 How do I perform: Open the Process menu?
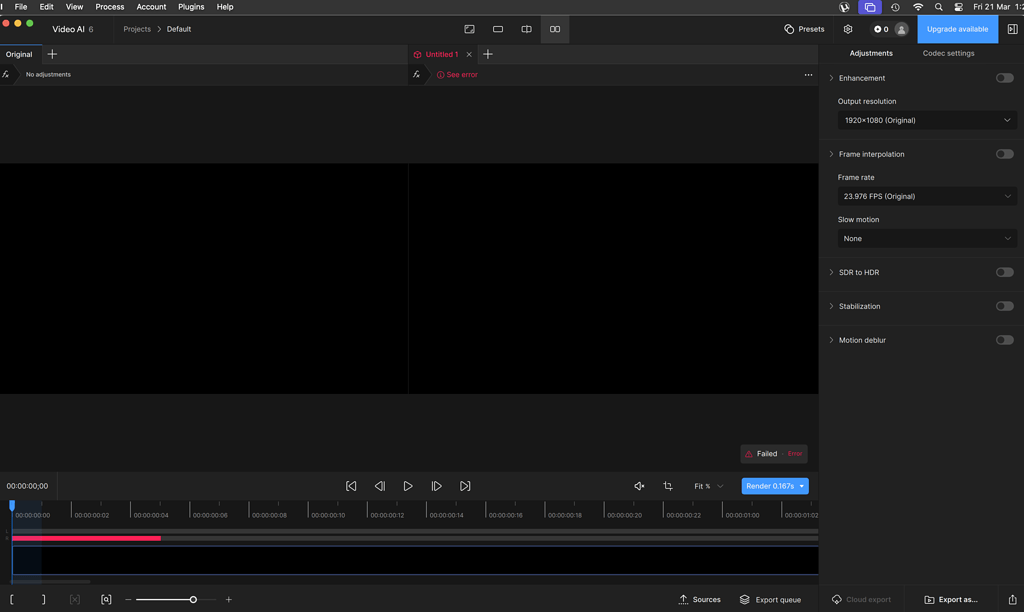click(109, 6)
